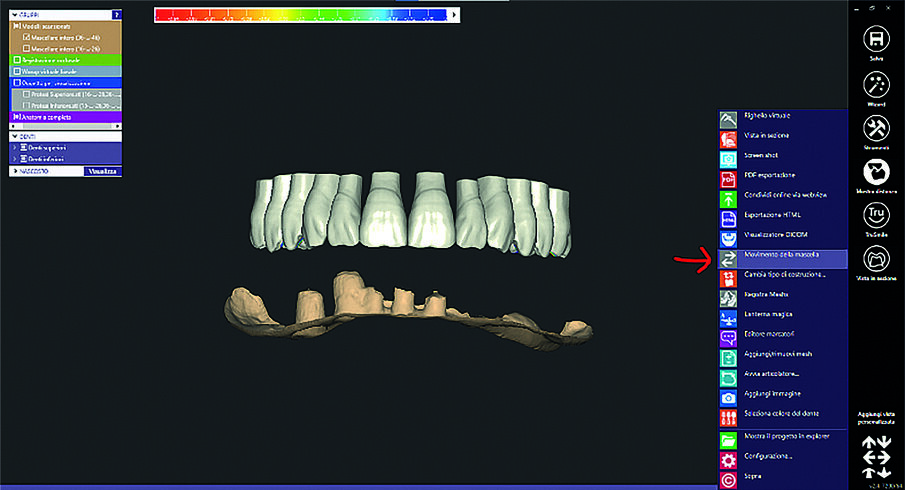Expand Denti superiori chevron

tap(14, 148)
